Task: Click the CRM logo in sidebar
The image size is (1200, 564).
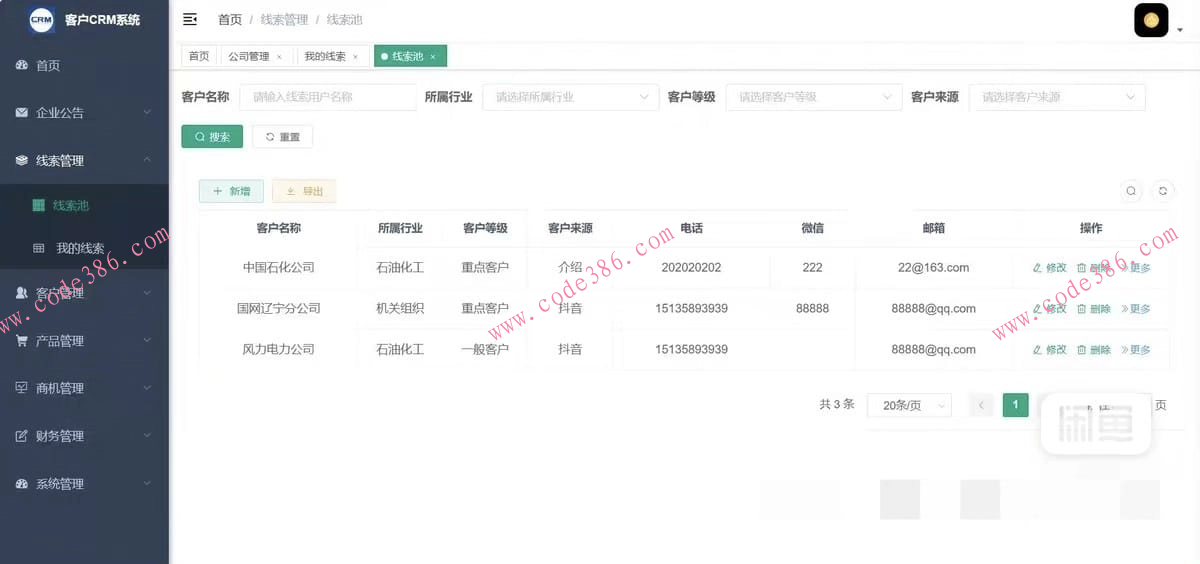Action: (x=42, y=19)
